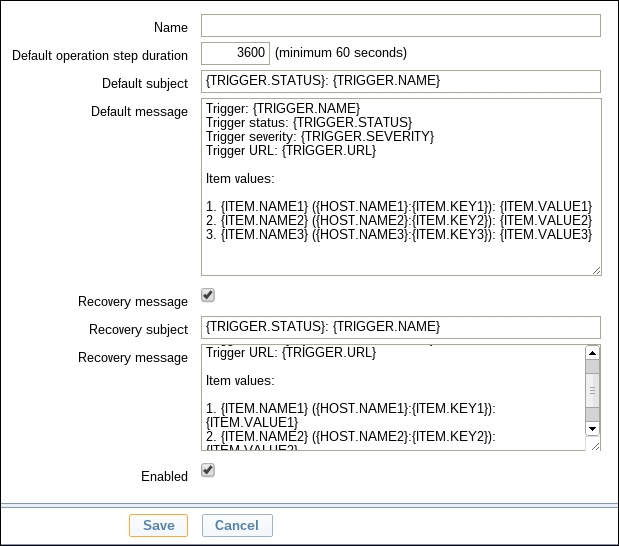Click the "Default subject" label text
Screen dimensions: 619x546
pos(144,83)
